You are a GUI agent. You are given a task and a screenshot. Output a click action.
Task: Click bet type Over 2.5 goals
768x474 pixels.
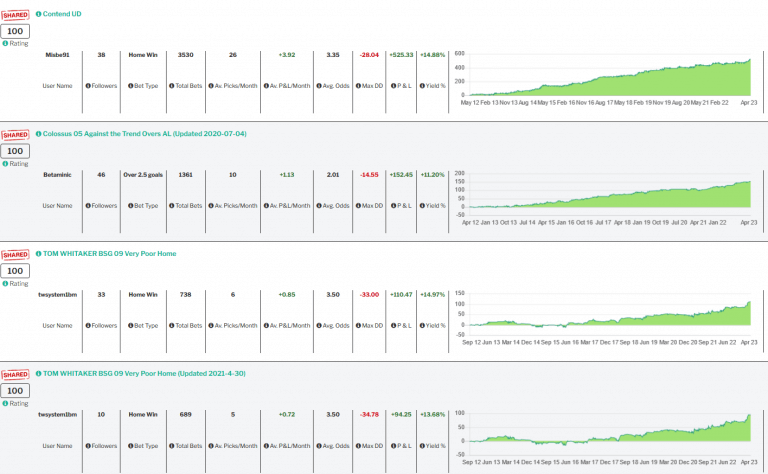click(x=143, y=175)
